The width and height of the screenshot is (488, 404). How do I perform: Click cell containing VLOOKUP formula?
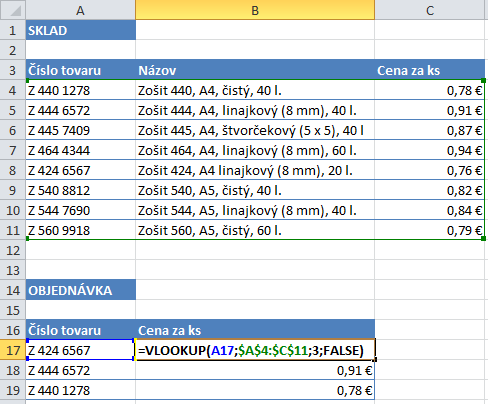255,350
